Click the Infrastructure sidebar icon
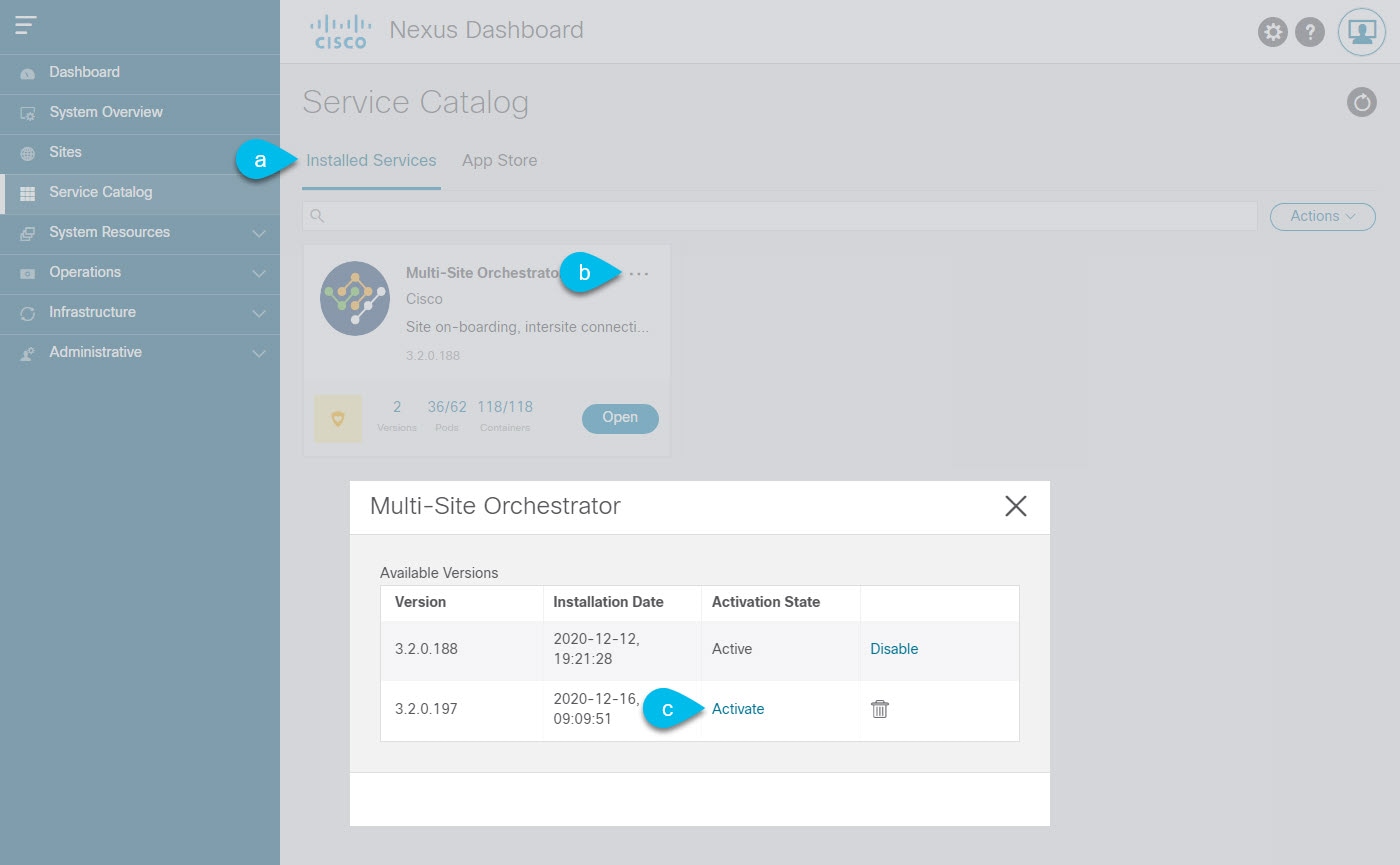1400x865 pixels. pos(28,313)
